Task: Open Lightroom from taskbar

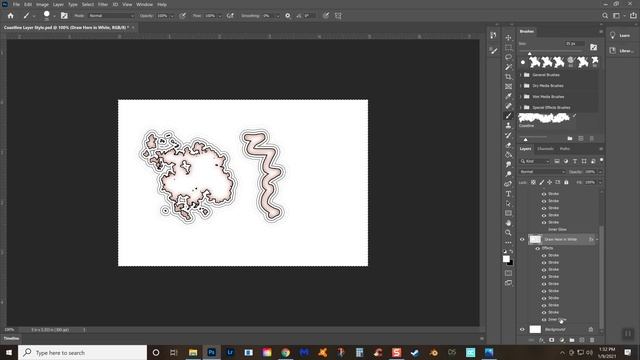Action: point(230,353)
